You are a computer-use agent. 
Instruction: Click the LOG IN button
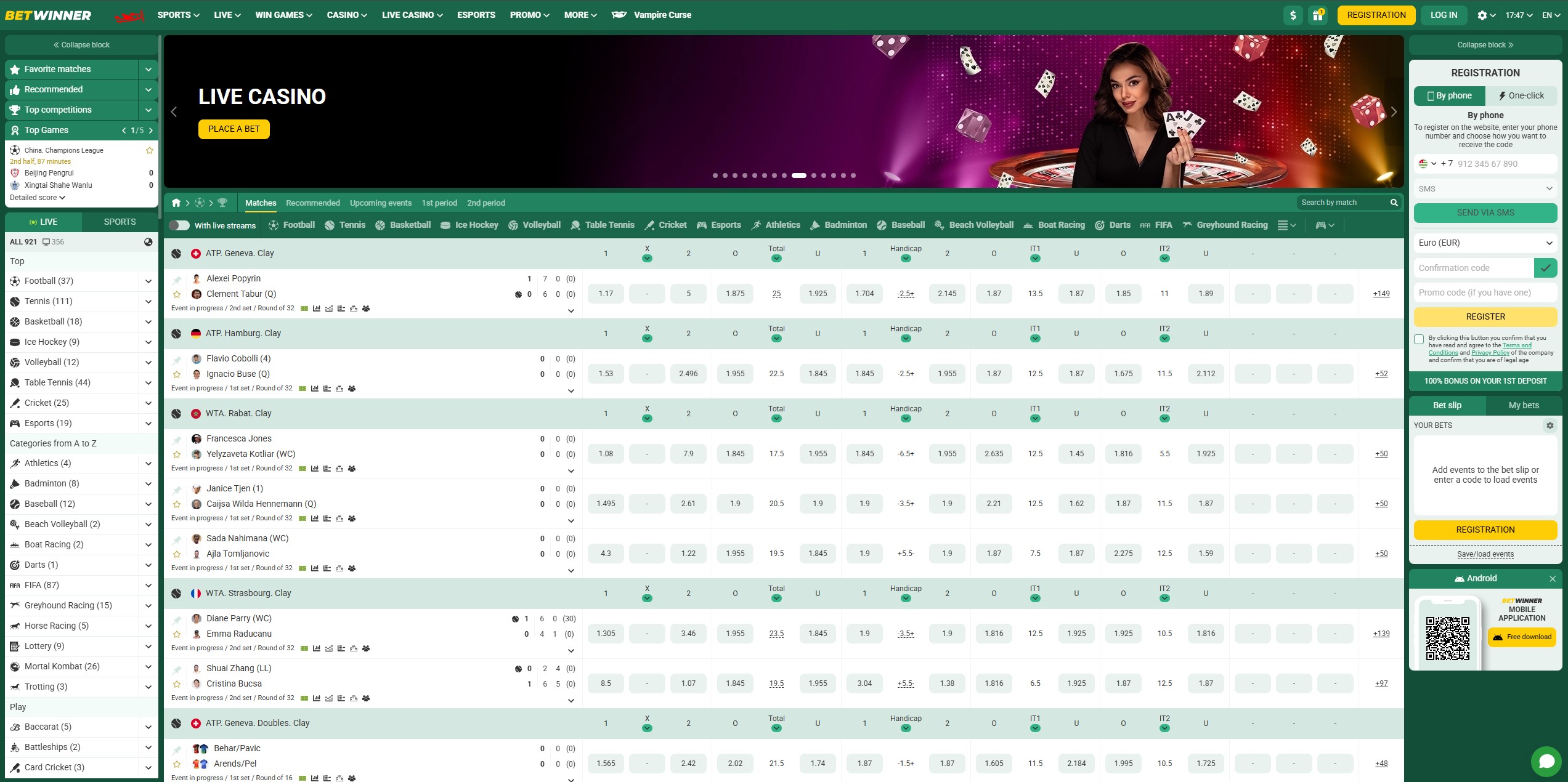(x=1444, y=15)
